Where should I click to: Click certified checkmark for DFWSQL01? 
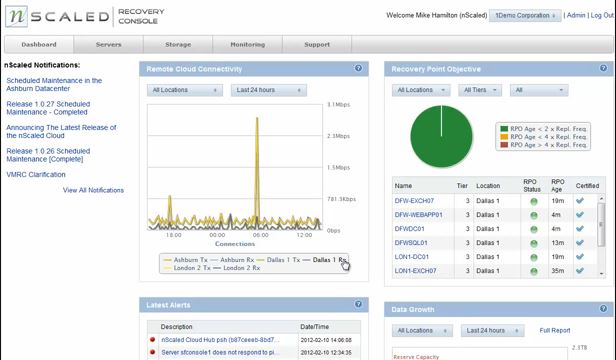point(579,242)
